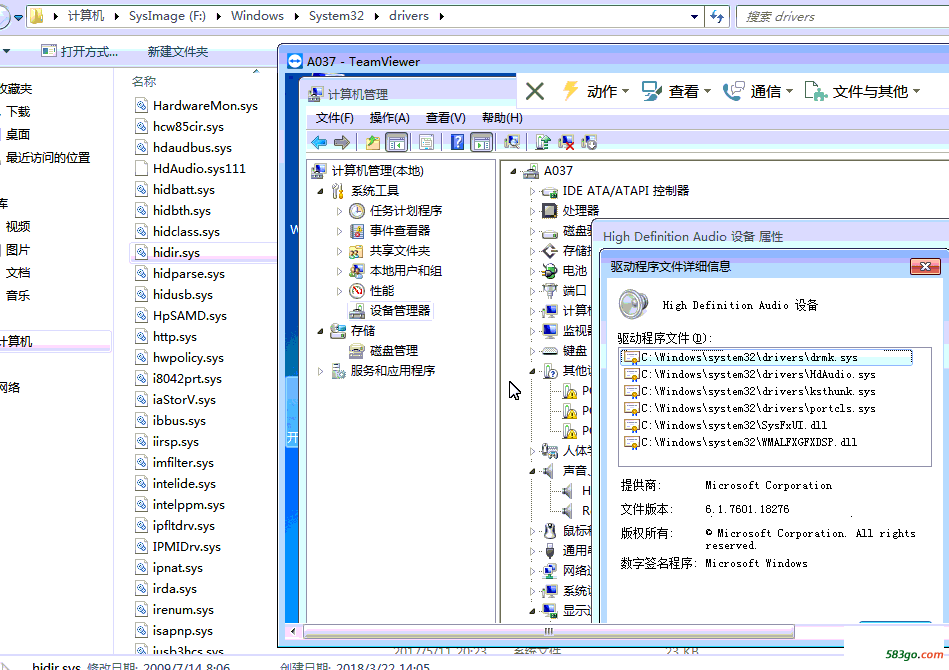Image resolution: width=949 pixels, height=670 pixels.
Task: Click Windows in the Explorer address bar
Action: point(257,16)
